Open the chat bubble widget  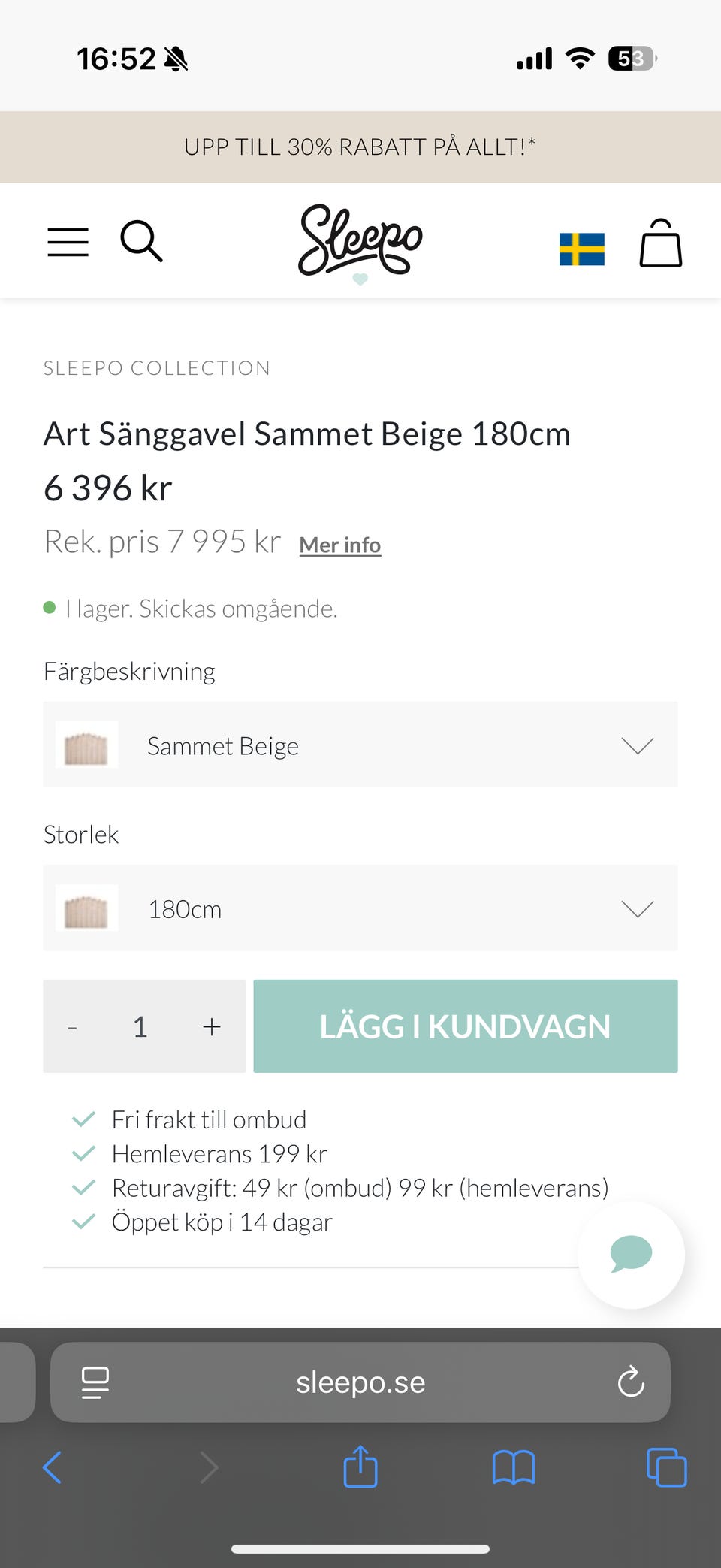[631, 1254]
